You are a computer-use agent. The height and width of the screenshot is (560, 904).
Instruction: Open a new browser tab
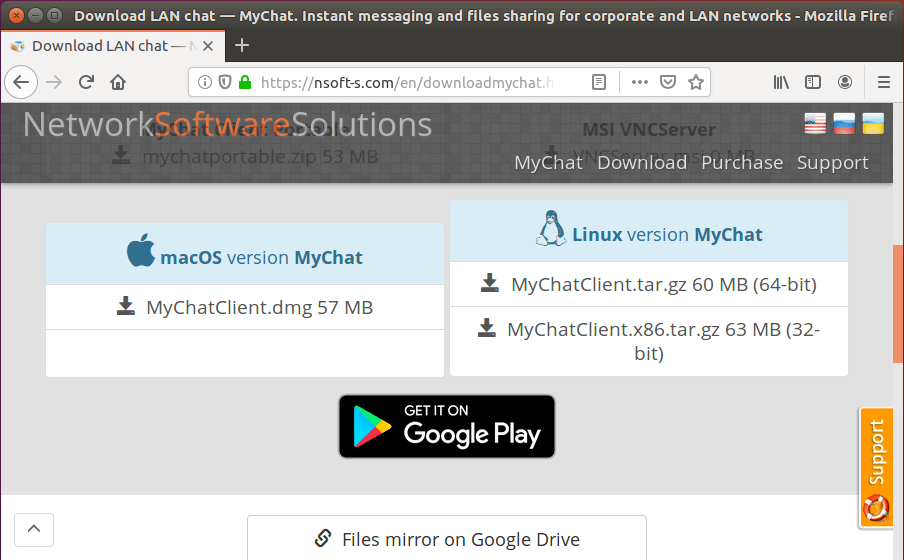pos(241,46)
